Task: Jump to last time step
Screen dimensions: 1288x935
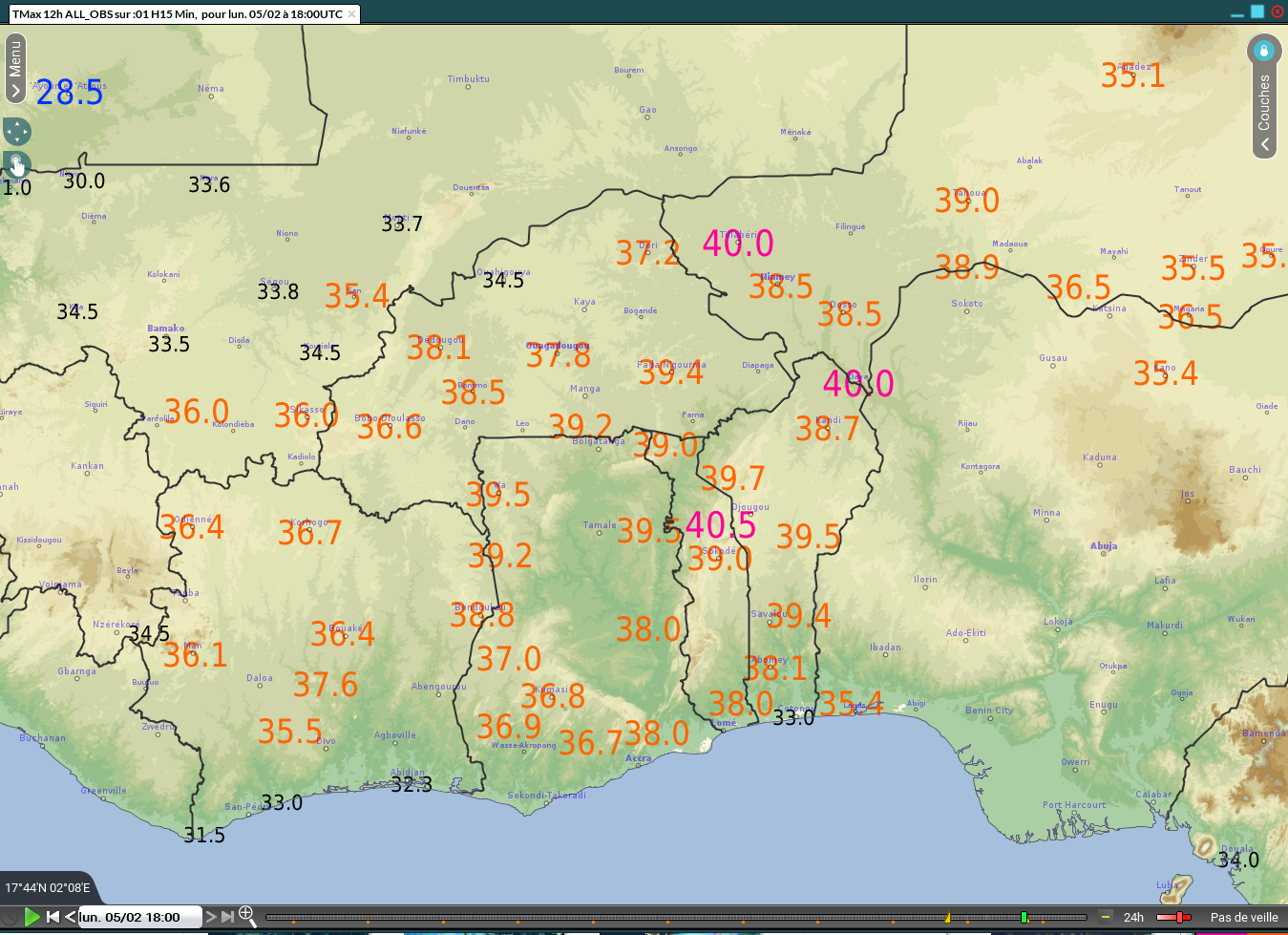Action: tap(227, 917)
